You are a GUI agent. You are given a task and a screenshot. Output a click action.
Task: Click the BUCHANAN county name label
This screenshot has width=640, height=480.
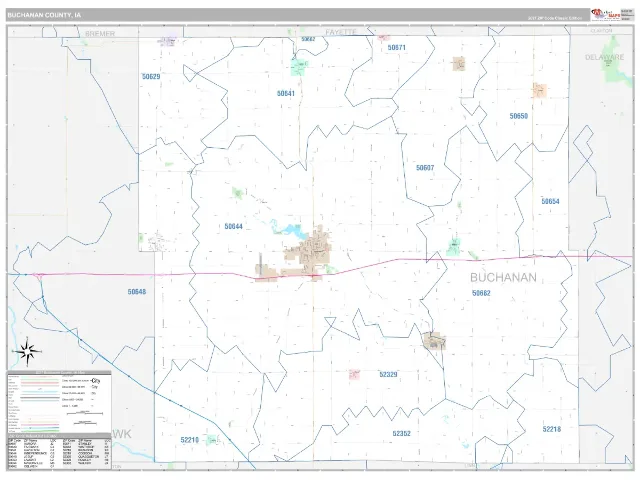(503, 278)
